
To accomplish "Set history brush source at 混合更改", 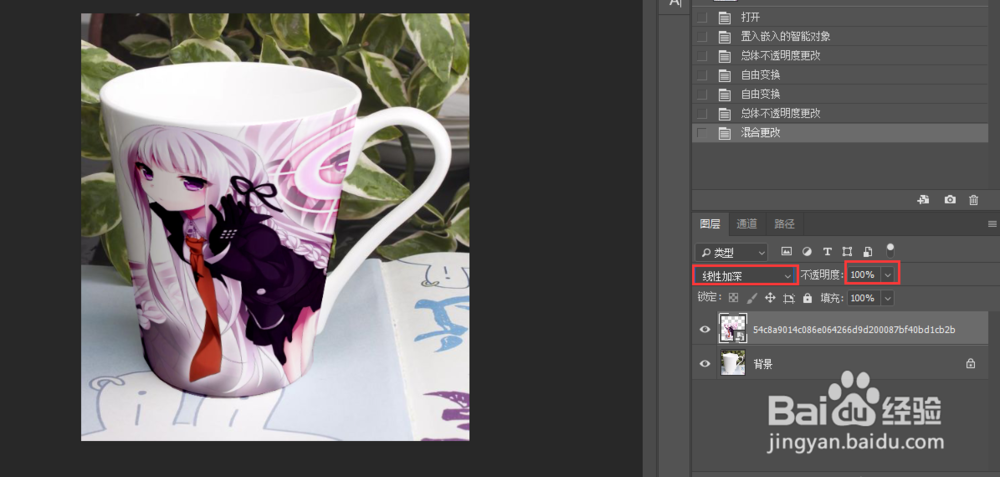I will pyautogui.click(x=702, y=133).
